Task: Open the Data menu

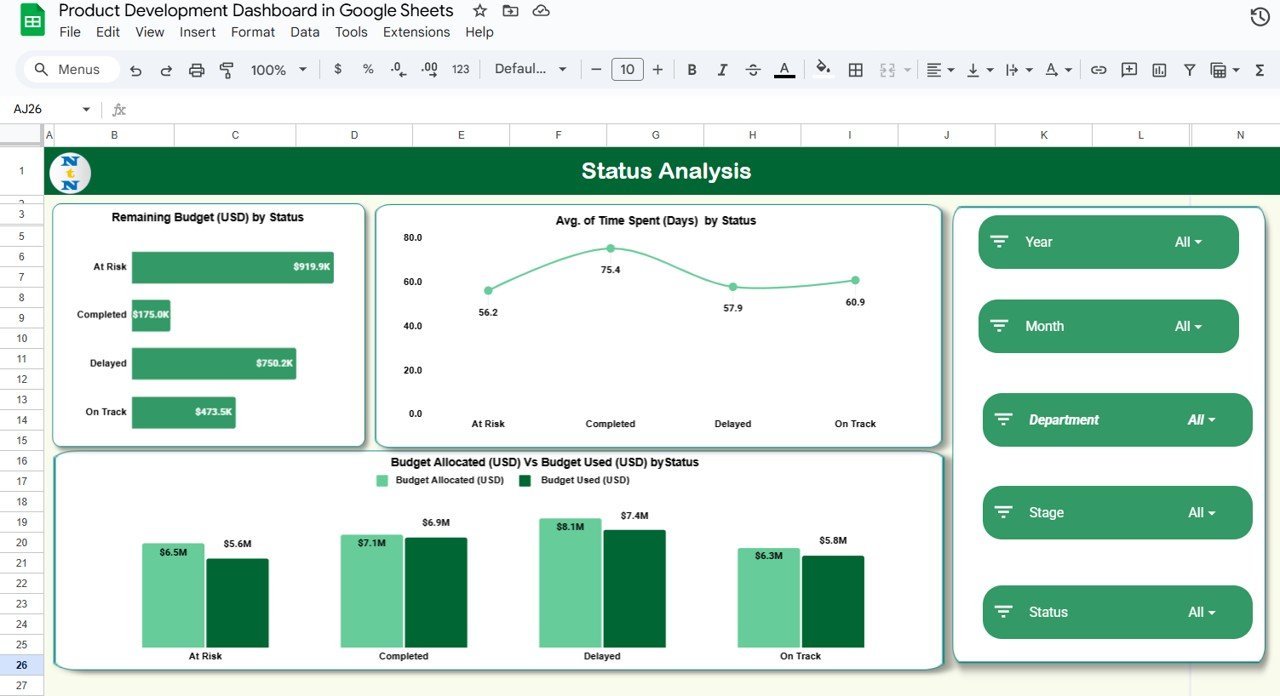Action: [304, 31]
